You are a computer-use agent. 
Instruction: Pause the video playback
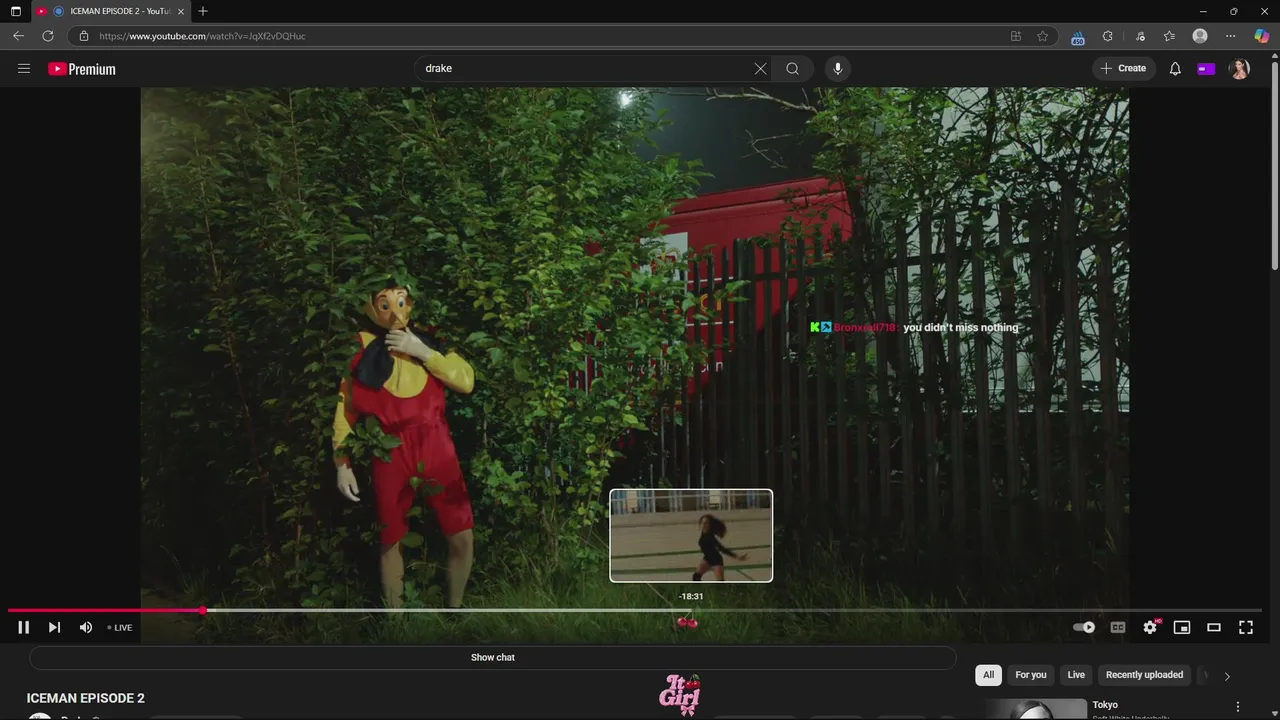[24, 627]
